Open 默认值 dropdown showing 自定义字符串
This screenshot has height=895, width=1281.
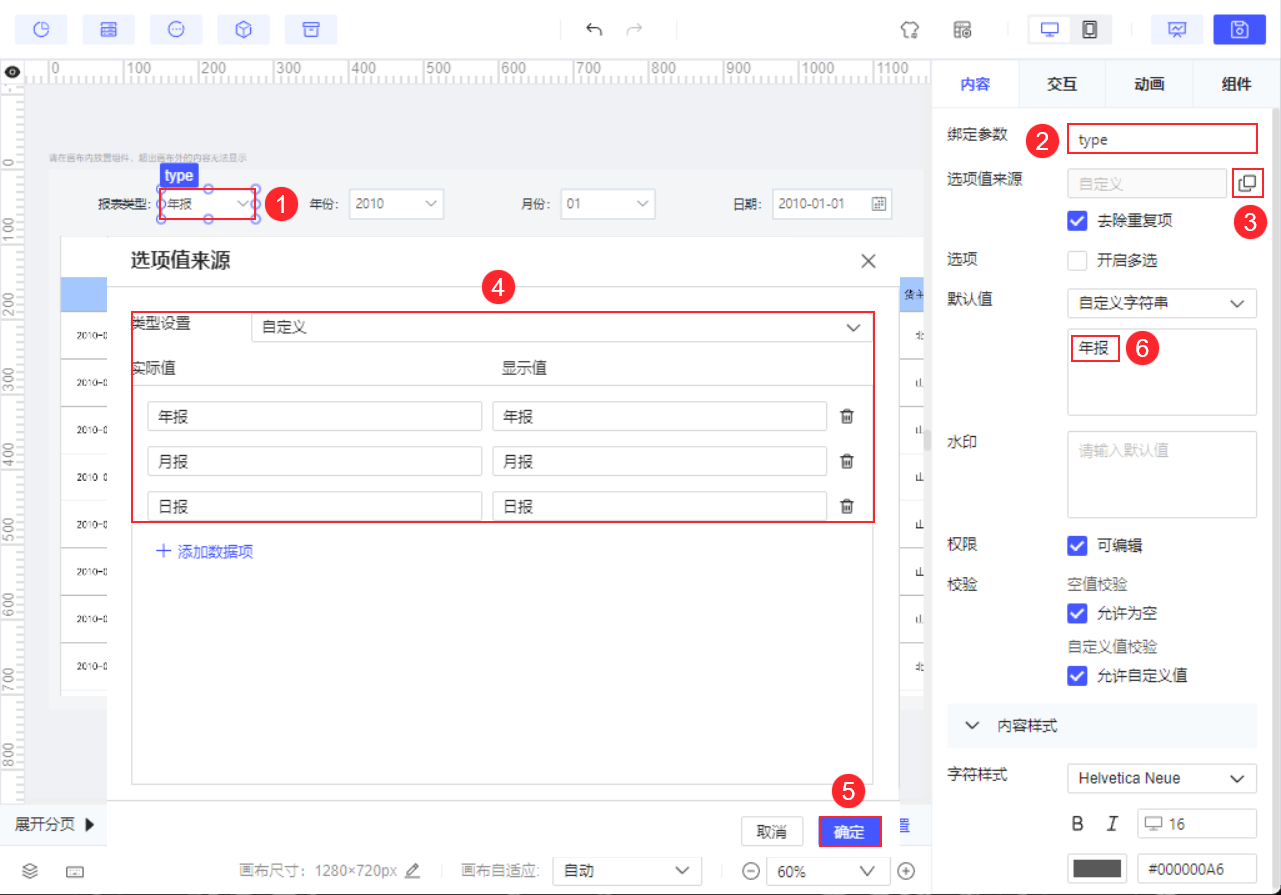point(1162,303)
